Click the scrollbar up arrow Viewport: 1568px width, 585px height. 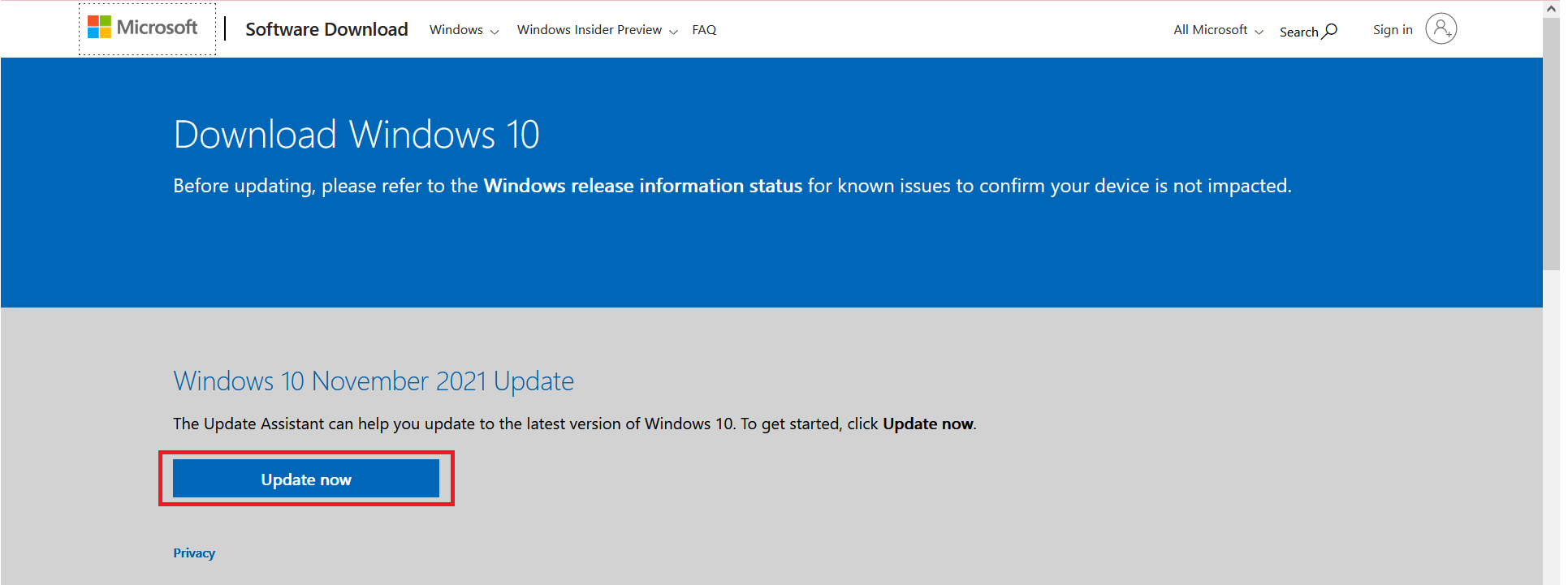1551,8
